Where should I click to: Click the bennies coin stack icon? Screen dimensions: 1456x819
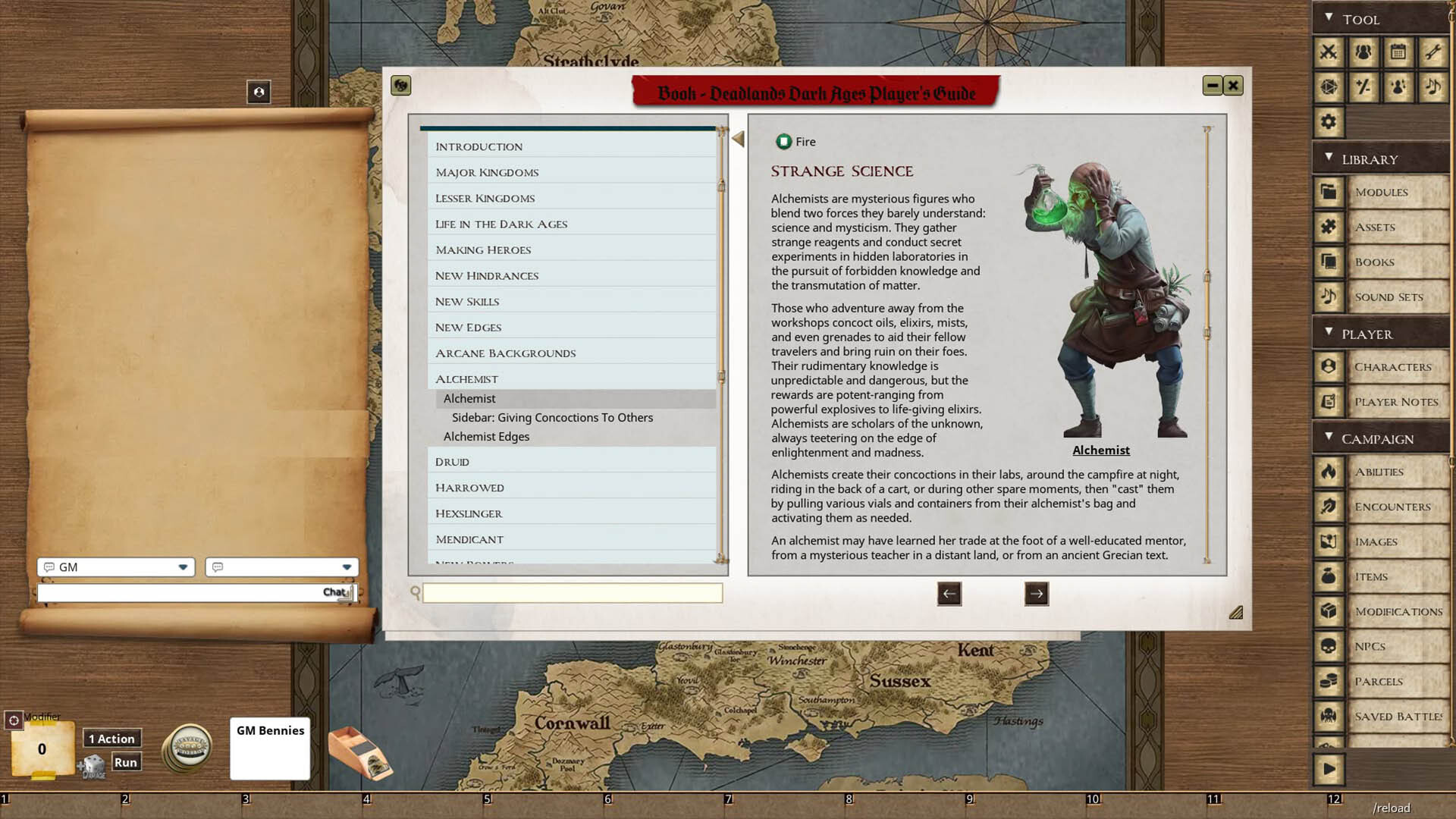tap(189, 748)
